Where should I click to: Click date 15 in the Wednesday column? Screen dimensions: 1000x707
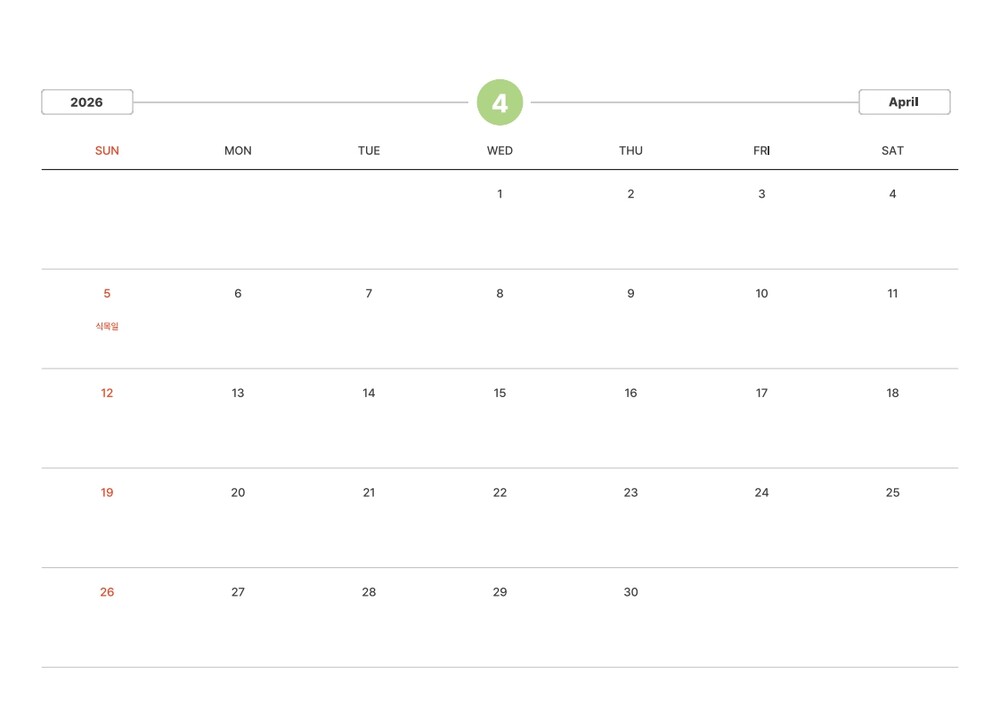click(500, 393)
